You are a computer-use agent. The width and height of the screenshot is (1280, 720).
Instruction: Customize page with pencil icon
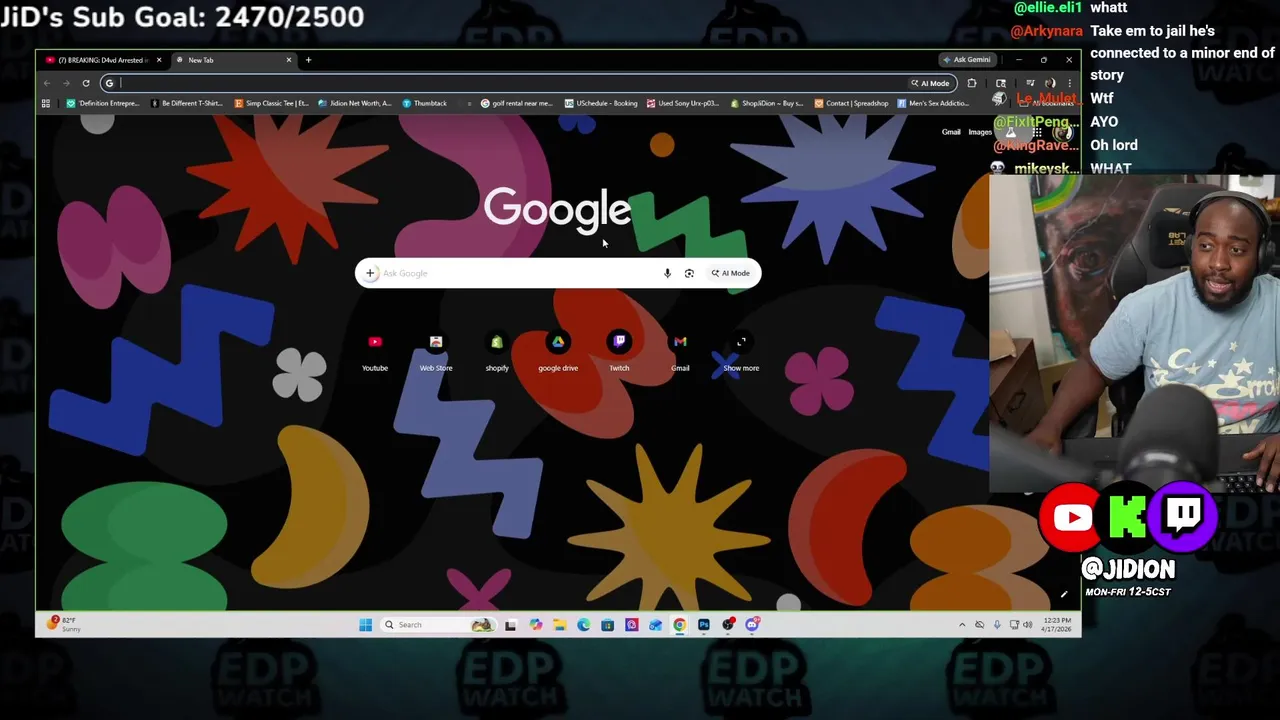pyautogui.click(x=1064, y=595)
